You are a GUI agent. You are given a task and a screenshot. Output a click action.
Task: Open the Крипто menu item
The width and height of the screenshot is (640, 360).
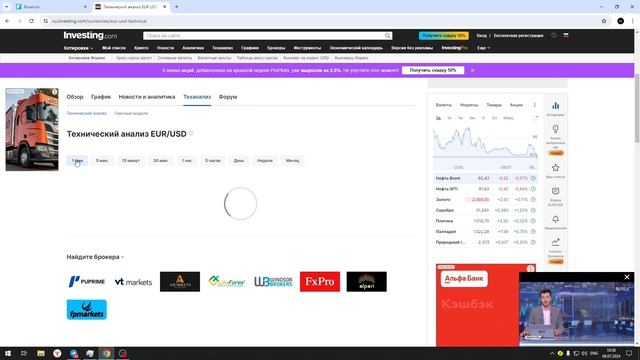click(x=141, y=48)
